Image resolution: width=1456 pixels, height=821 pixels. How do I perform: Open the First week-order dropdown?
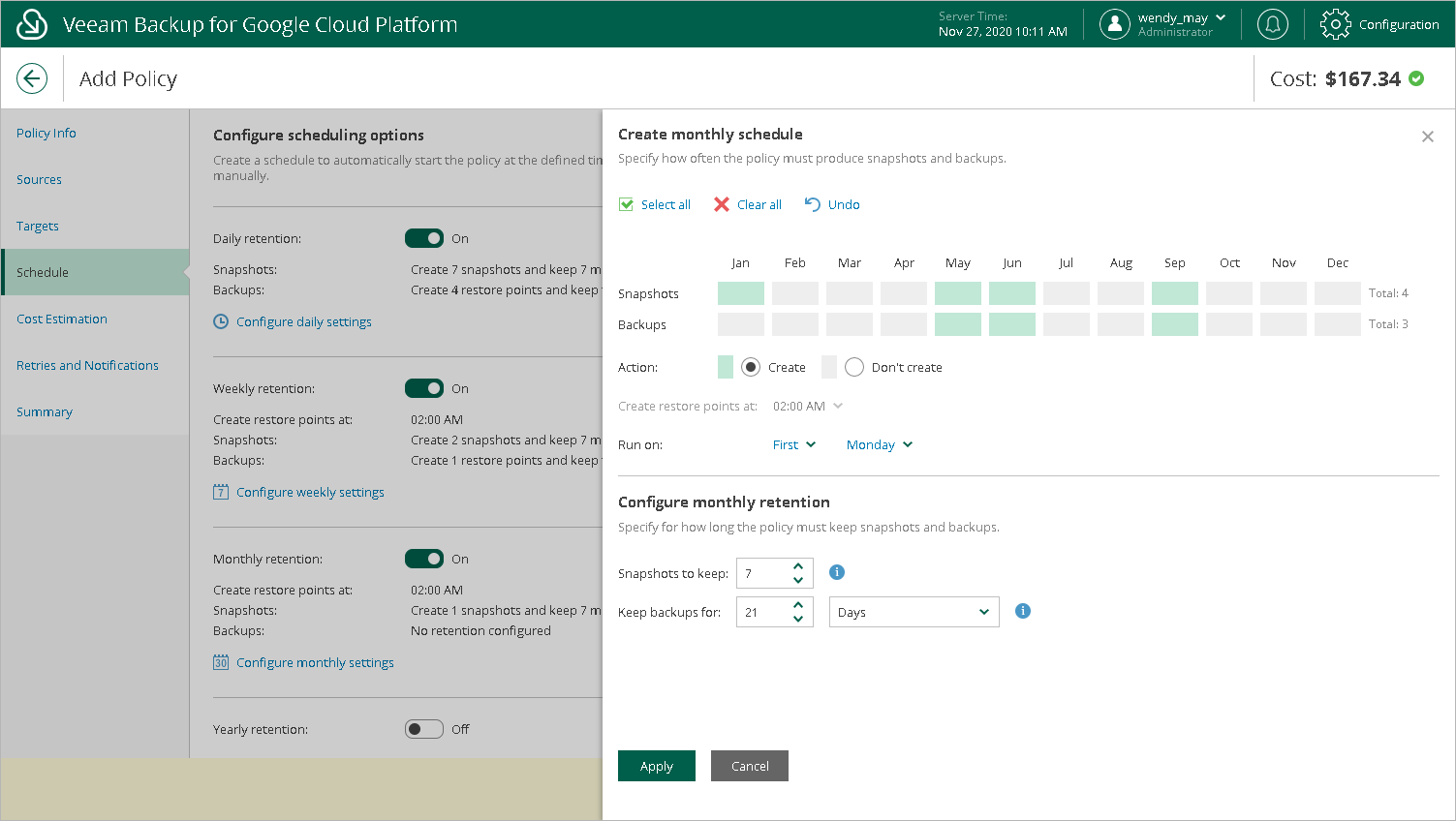click(x=794, y=444)
